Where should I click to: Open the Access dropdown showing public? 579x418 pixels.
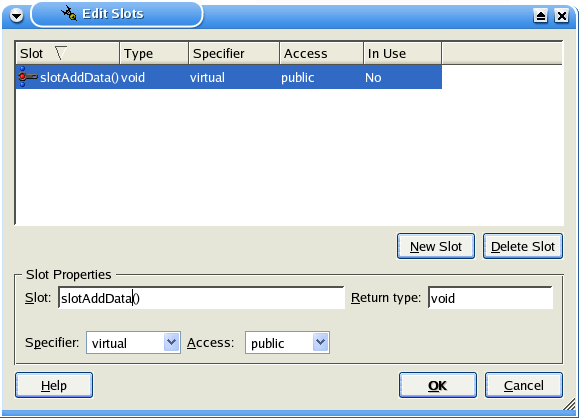[x=287, y=343]
